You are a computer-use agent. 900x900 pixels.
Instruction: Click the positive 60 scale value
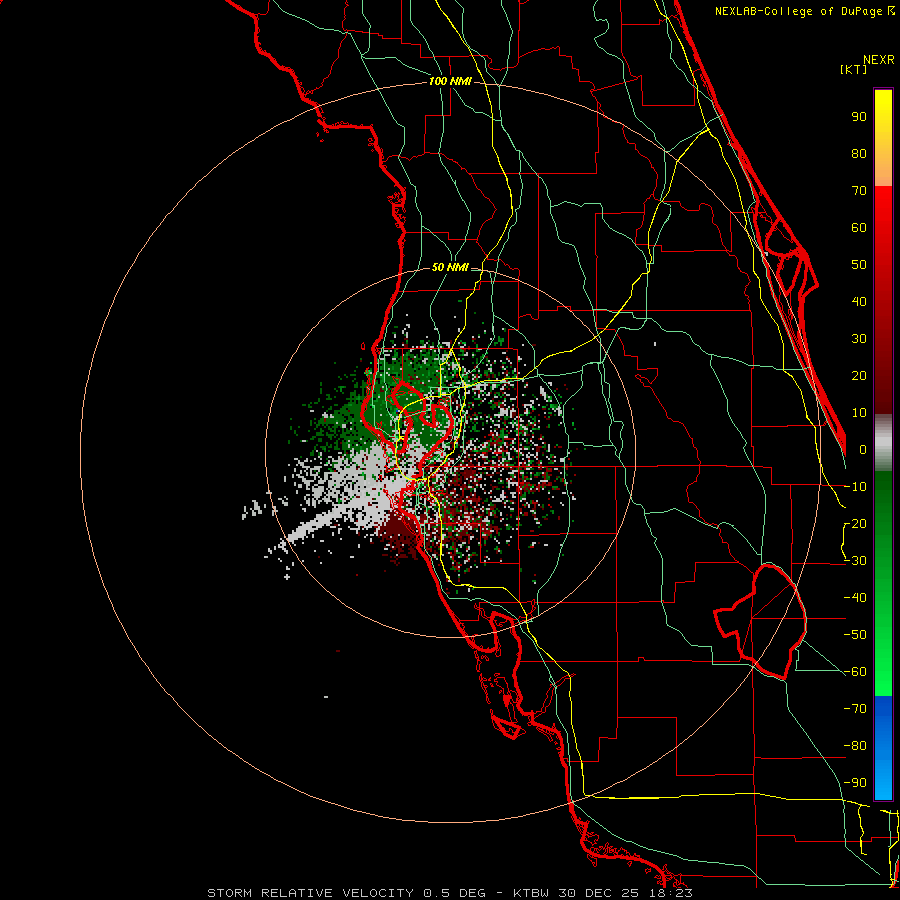click(859, 227)
